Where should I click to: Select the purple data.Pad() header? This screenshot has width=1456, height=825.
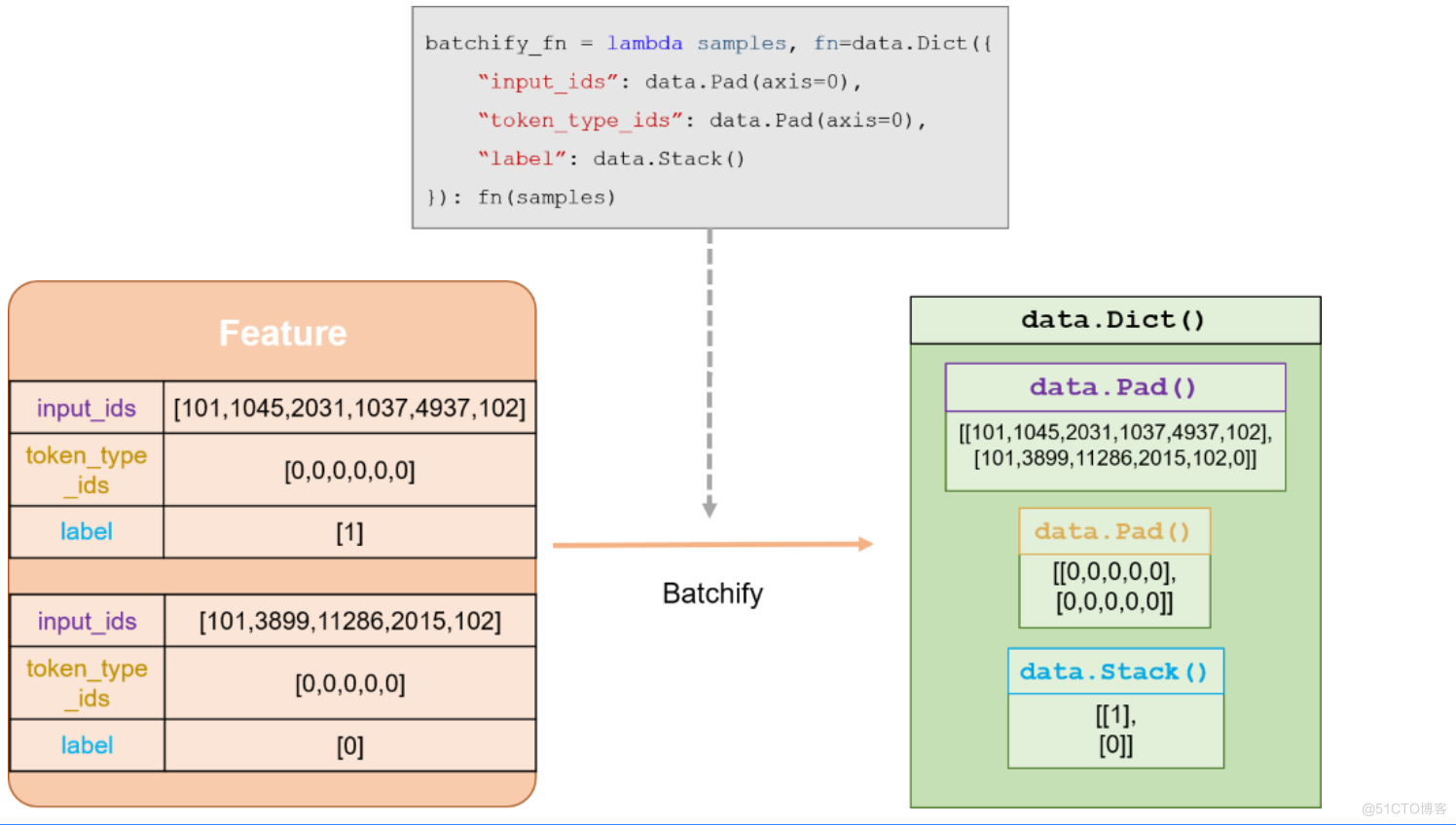click(1115, 387)
